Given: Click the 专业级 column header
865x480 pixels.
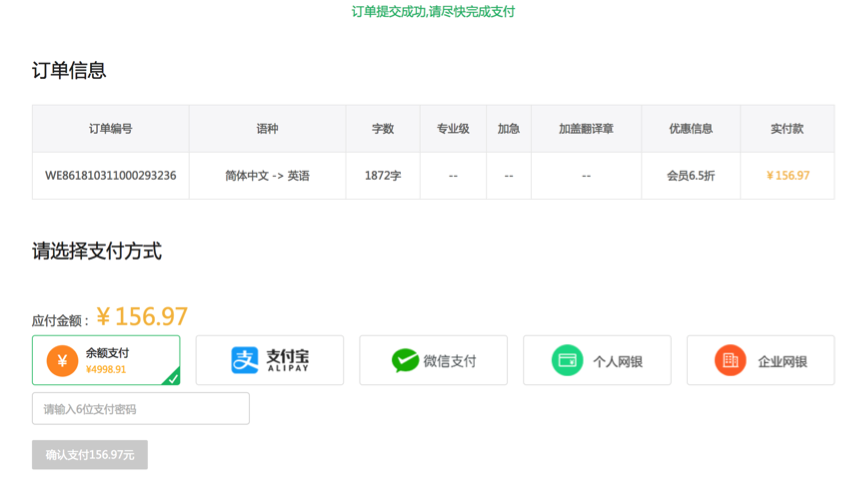Looking at the screenshot, I should click(x=453, y=129).
